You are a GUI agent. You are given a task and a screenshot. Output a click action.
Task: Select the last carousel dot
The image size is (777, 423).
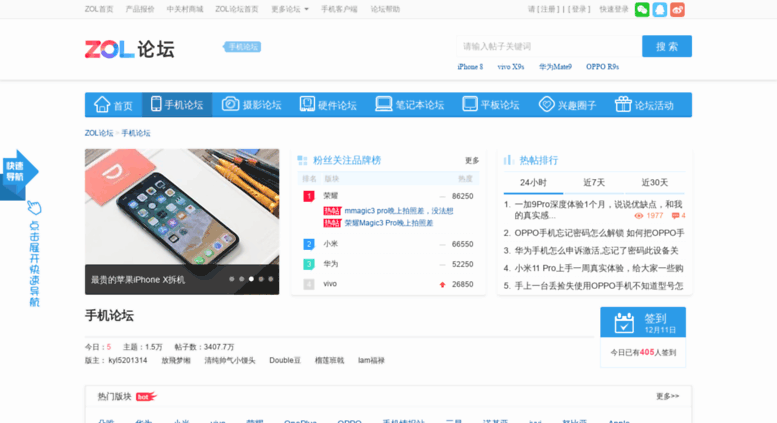[271, 279]
